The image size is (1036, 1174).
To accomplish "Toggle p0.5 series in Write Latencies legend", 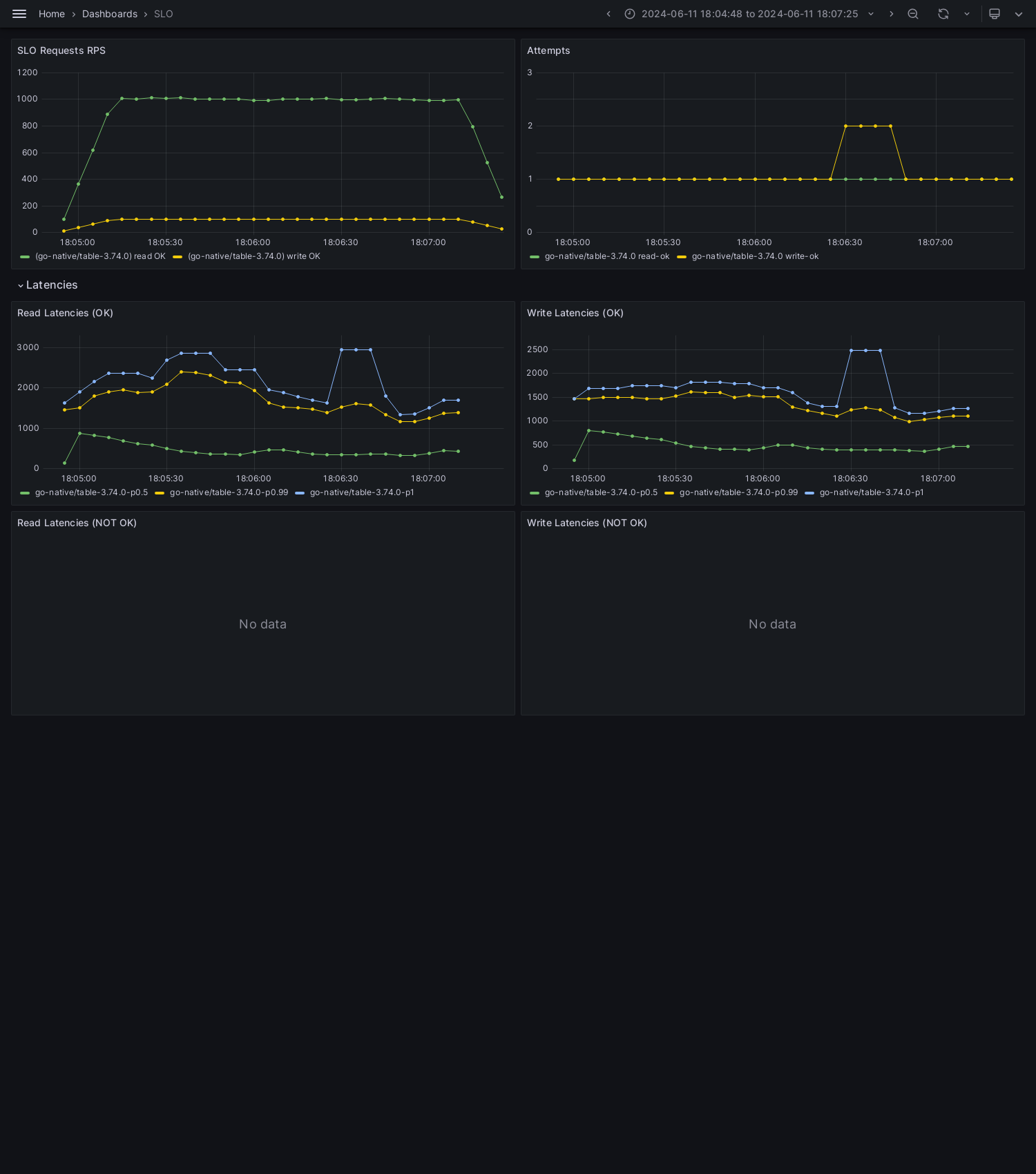I will [601, 492].
